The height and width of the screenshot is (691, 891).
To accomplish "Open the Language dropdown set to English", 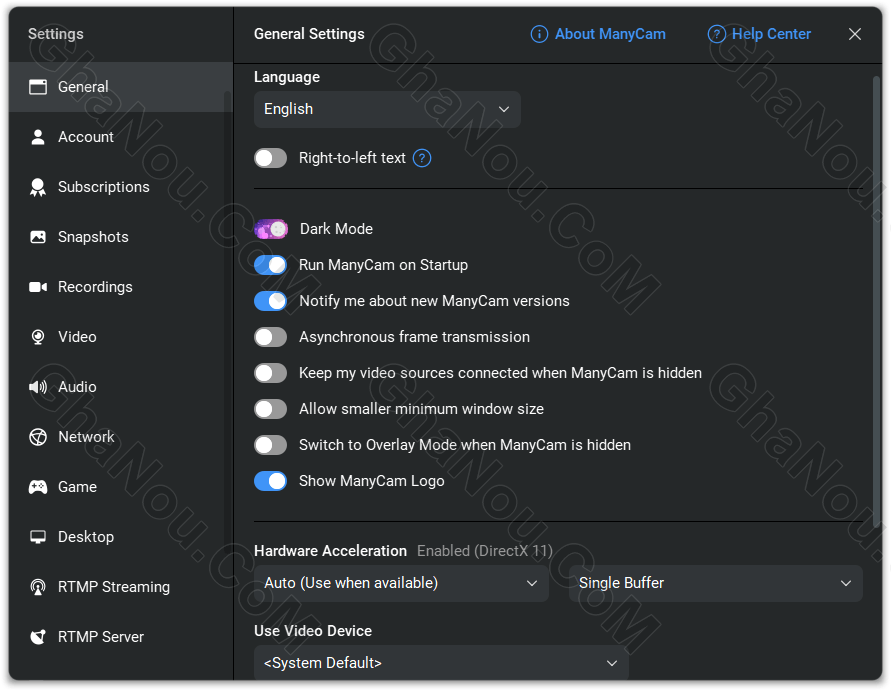I will tap(387, 109).
